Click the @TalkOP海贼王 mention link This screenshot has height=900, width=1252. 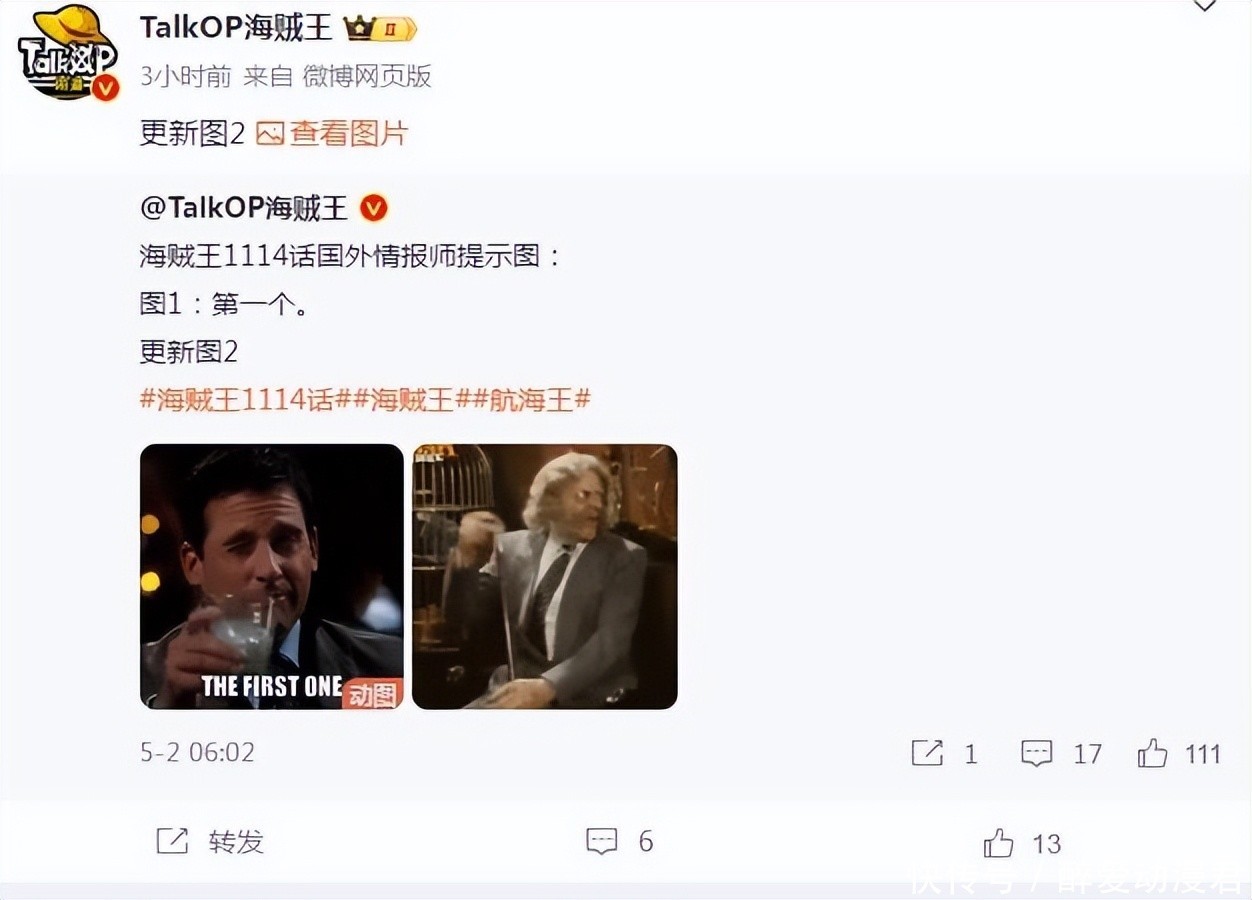click(x=244, y=208)
